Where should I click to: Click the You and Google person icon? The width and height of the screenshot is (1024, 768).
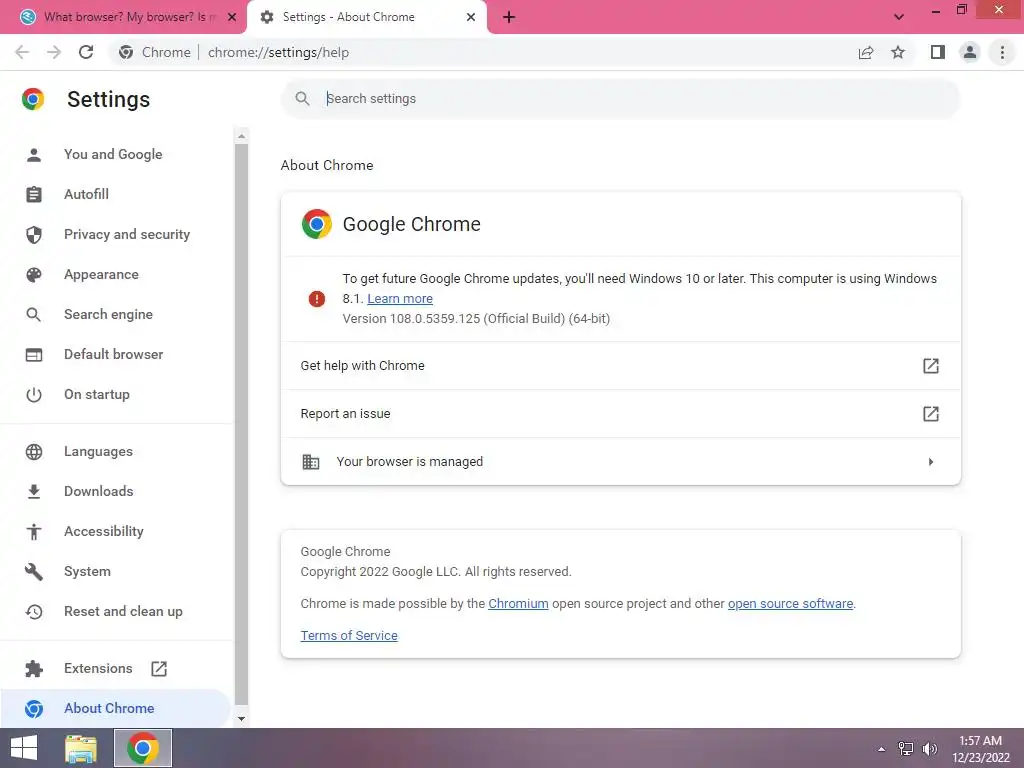click(x=34, y=155)
